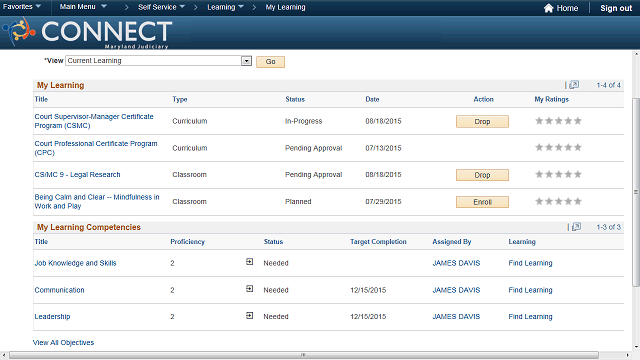Click the Go button
This screenshot has height=360, width=640.
click(x=270, y=62)
